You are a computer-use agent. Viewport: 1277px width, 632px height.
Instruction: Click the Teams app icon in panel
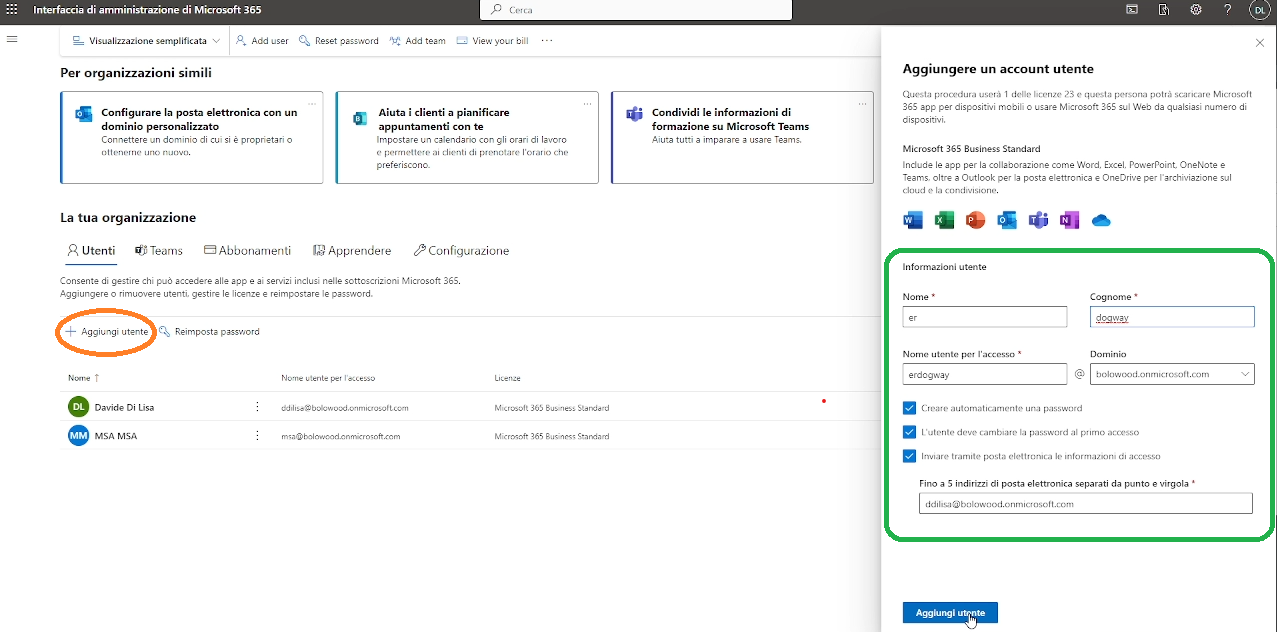(1038, 220)
